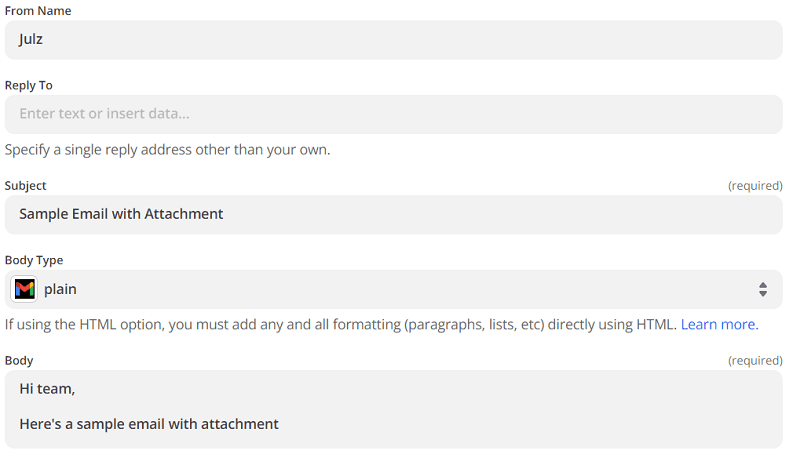Focus the From Name input field
This screenshot has height=454, width=800.
[x=400, y=40]
